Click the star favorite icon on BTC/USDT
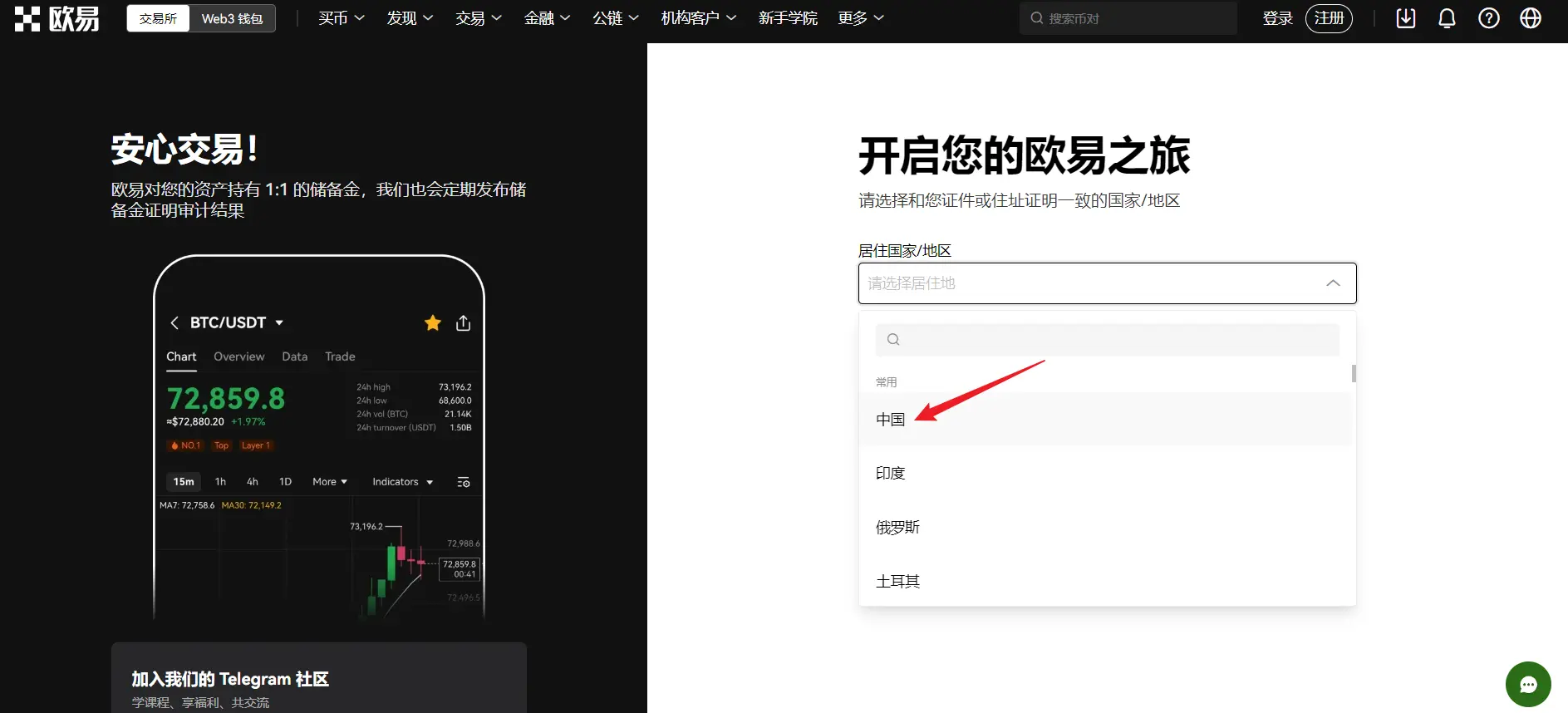The image size is (1568, 713). pos(433,323)
